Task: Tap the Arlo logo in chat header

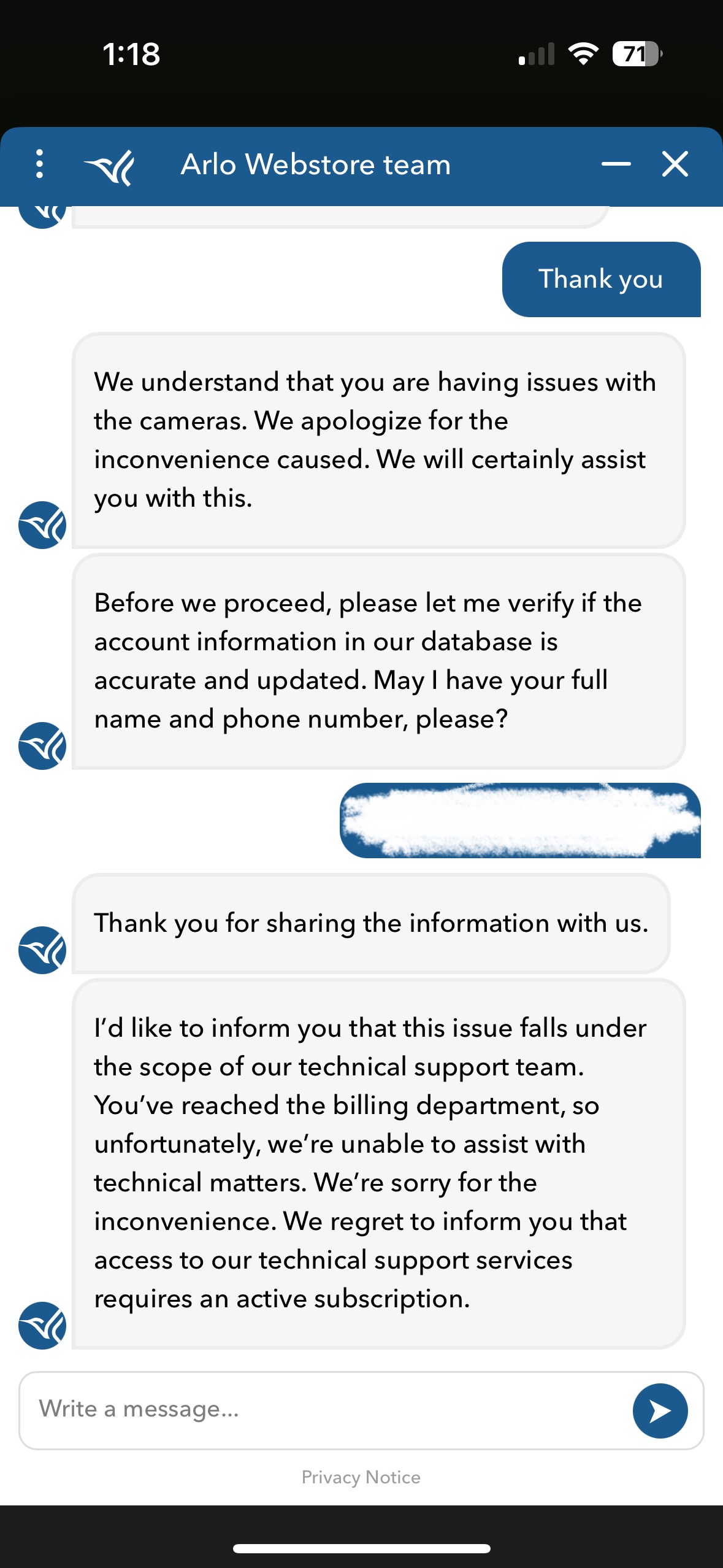Action: [109, 166]
